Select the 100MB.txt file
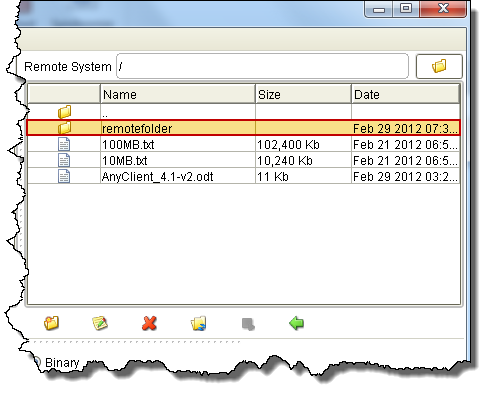 [244, 144]
